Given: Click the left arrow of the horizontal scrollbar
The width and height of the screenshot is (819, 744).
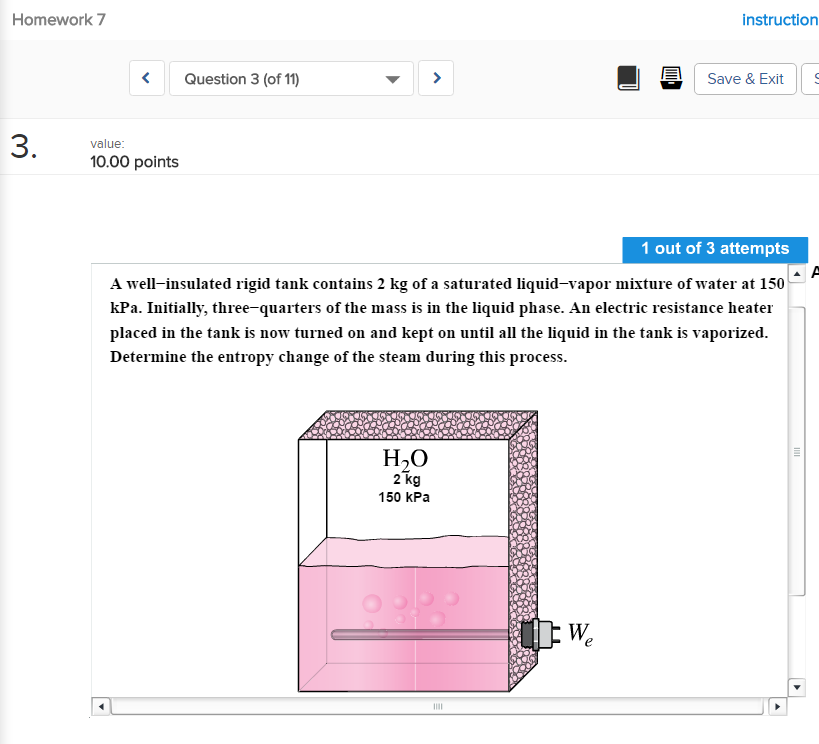Looking at the screenshot, I should 100,706.
